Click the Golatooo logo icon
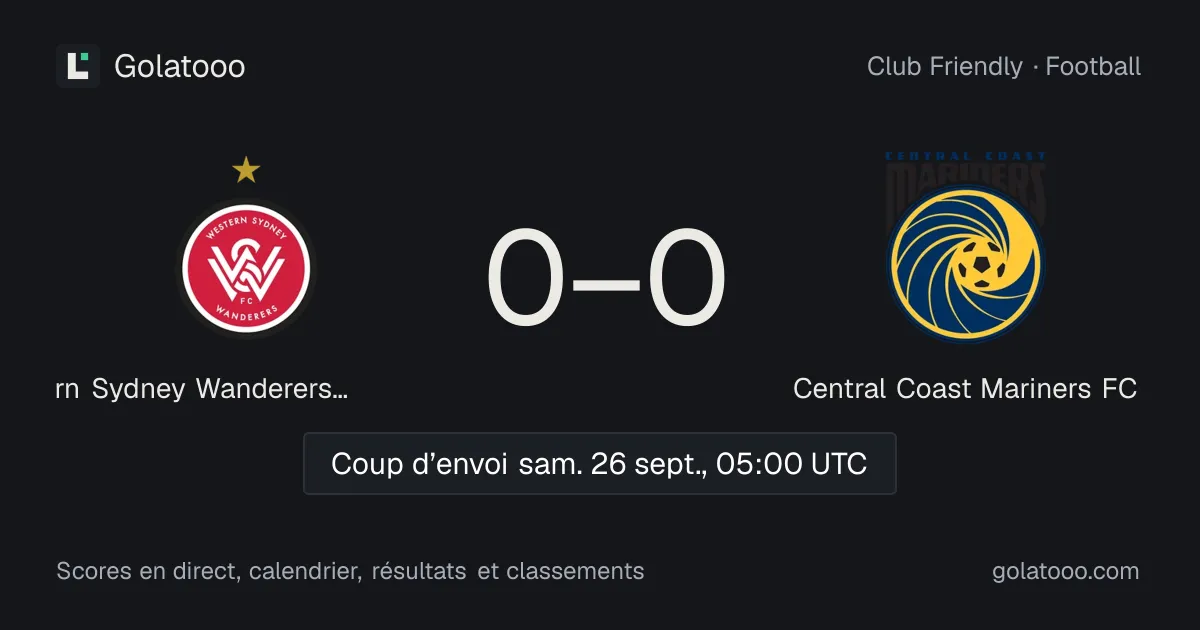The width and height of the screenshot is (1200, 630). point(78,66)
